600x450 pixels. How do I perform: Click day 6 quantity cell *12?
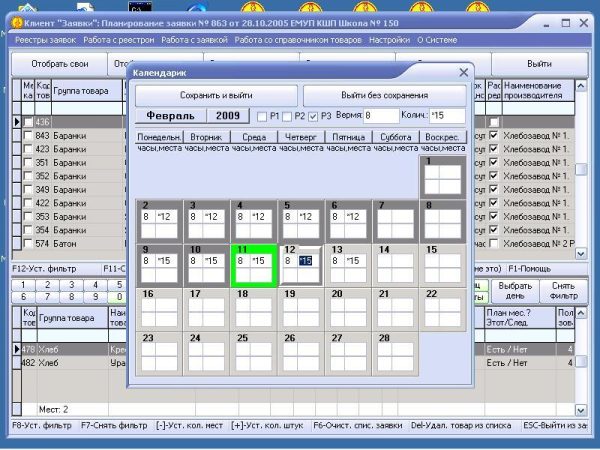click(357, 217)
